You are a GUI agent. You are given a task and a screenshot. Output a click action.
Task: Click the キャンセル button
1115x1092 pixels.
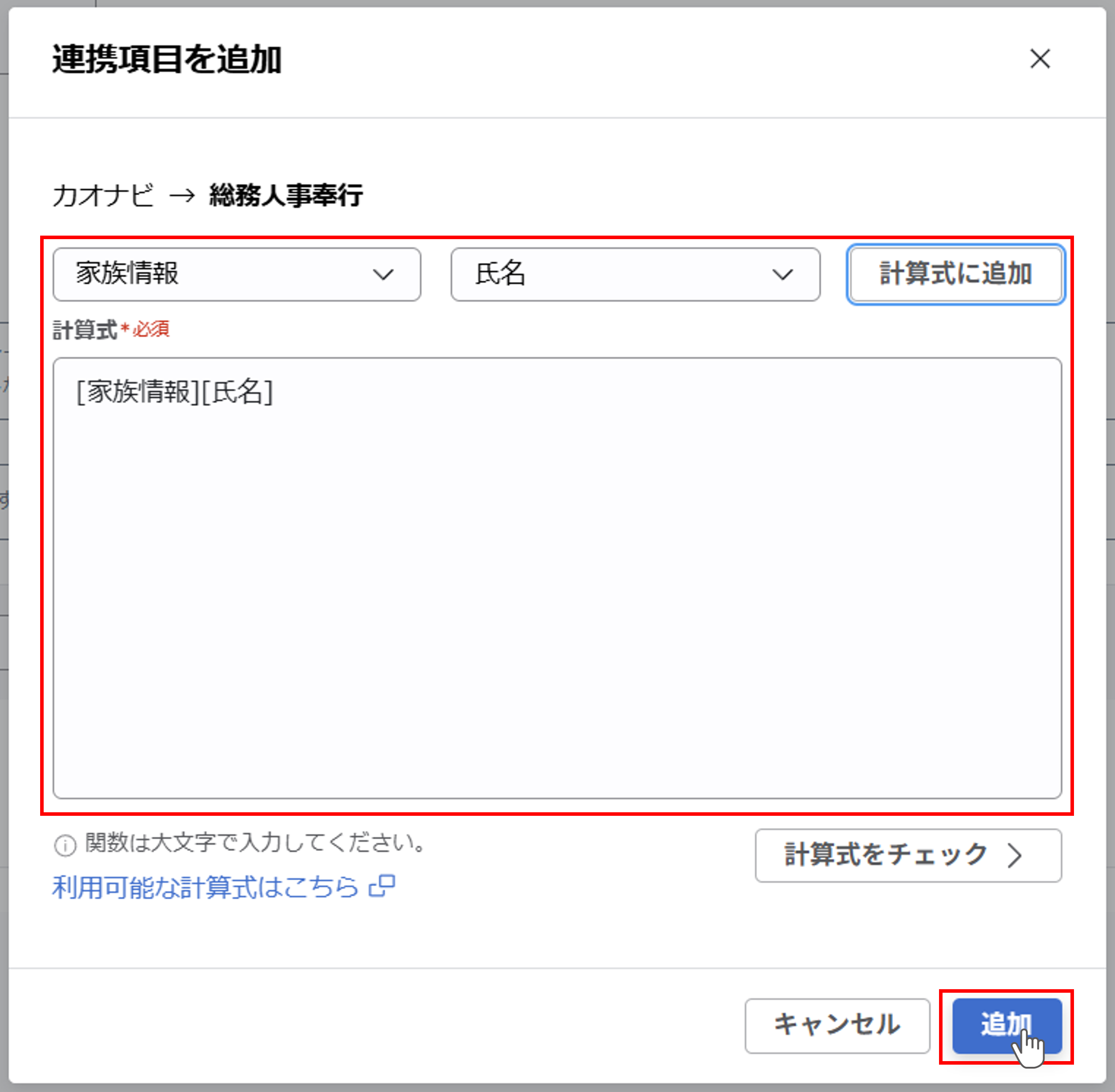837,1025
